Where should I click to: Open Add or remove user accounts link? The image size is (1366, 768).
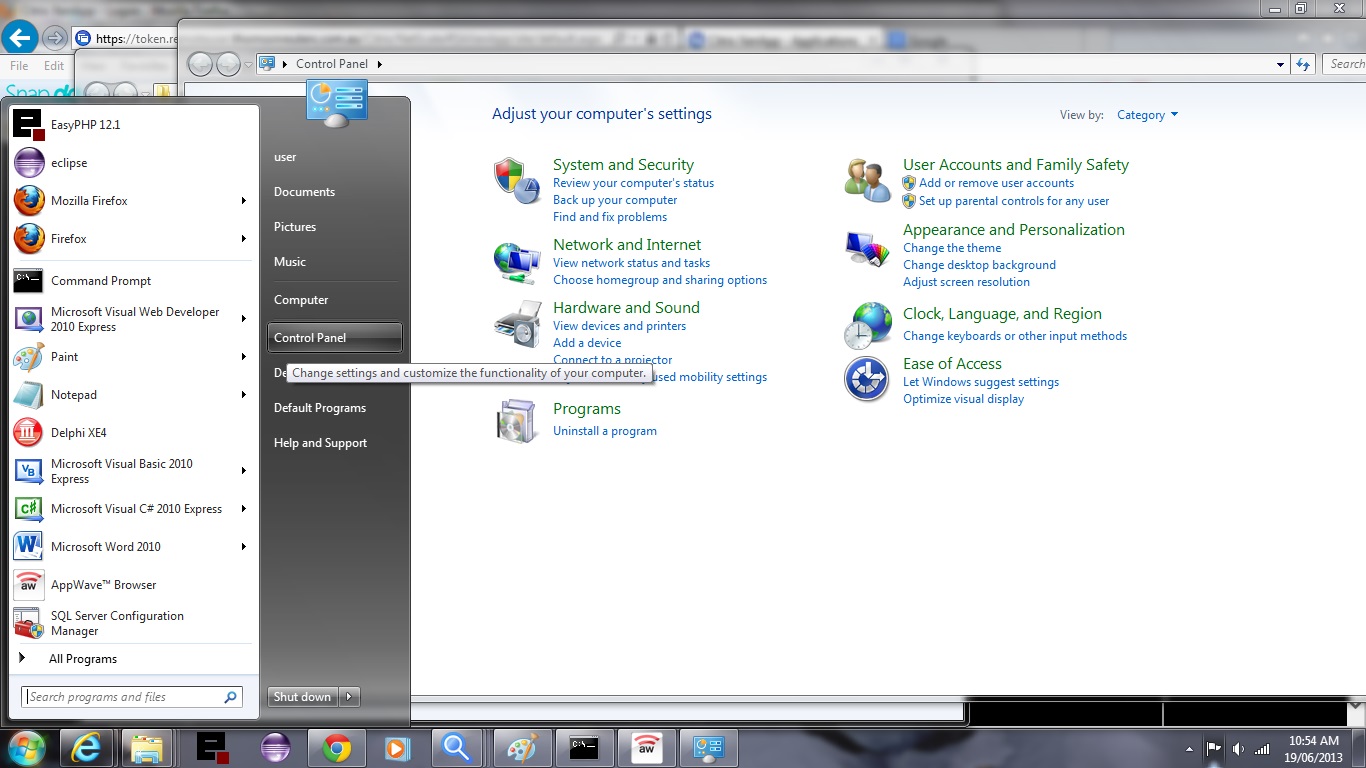click(x=996, y=183)
